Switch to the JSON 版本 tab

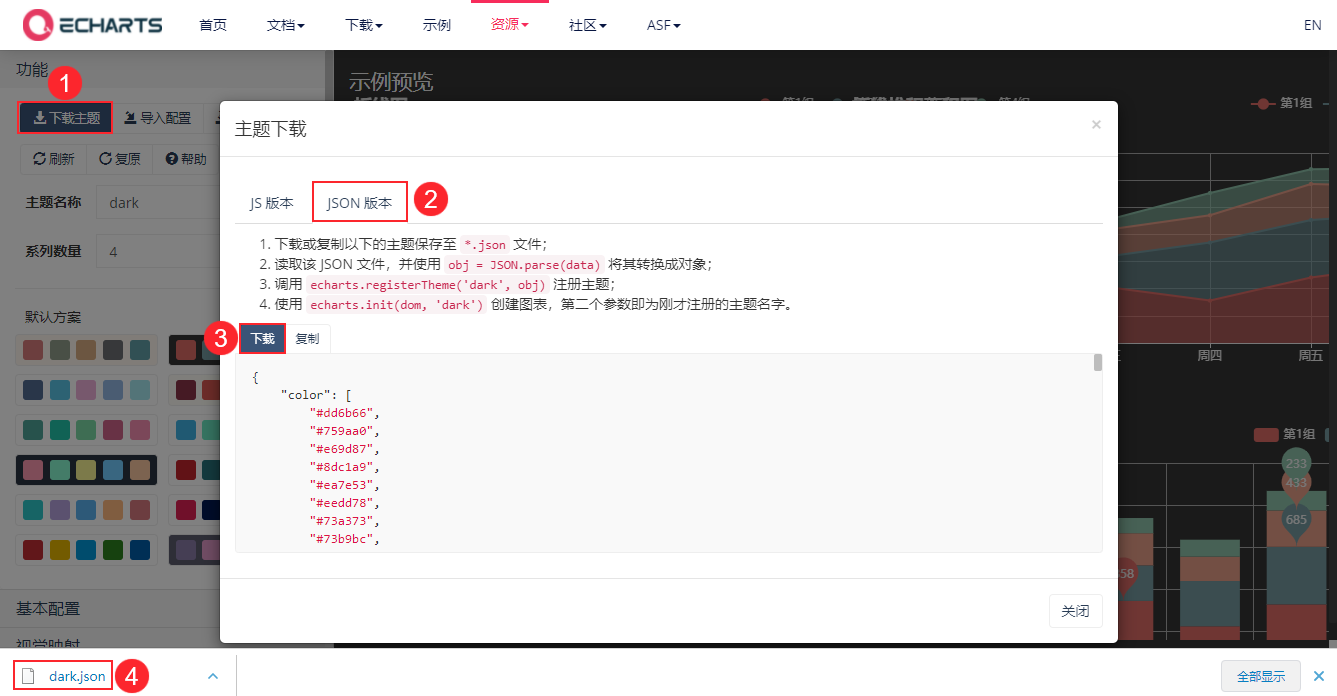tap(360, 203)
